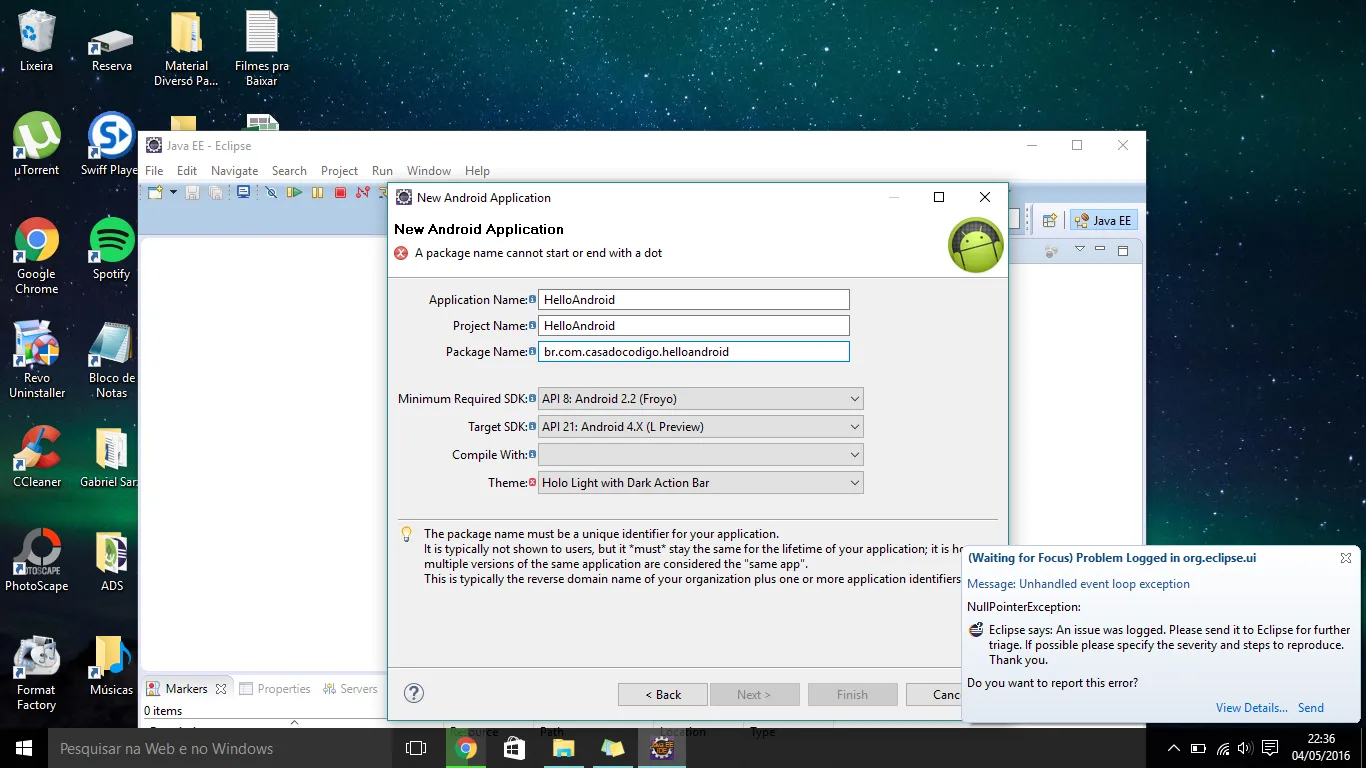This screenshot has width=1366, height=768.
Task: Click the Open Perspective icon
Action: (1049, 221)
